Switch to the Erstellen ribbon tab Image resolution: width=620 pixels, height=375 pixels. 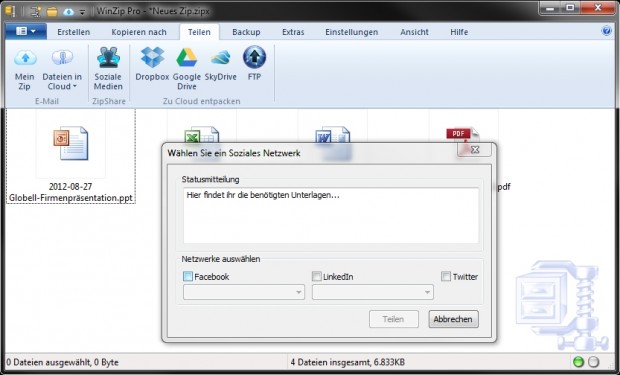tap(74, 32)
